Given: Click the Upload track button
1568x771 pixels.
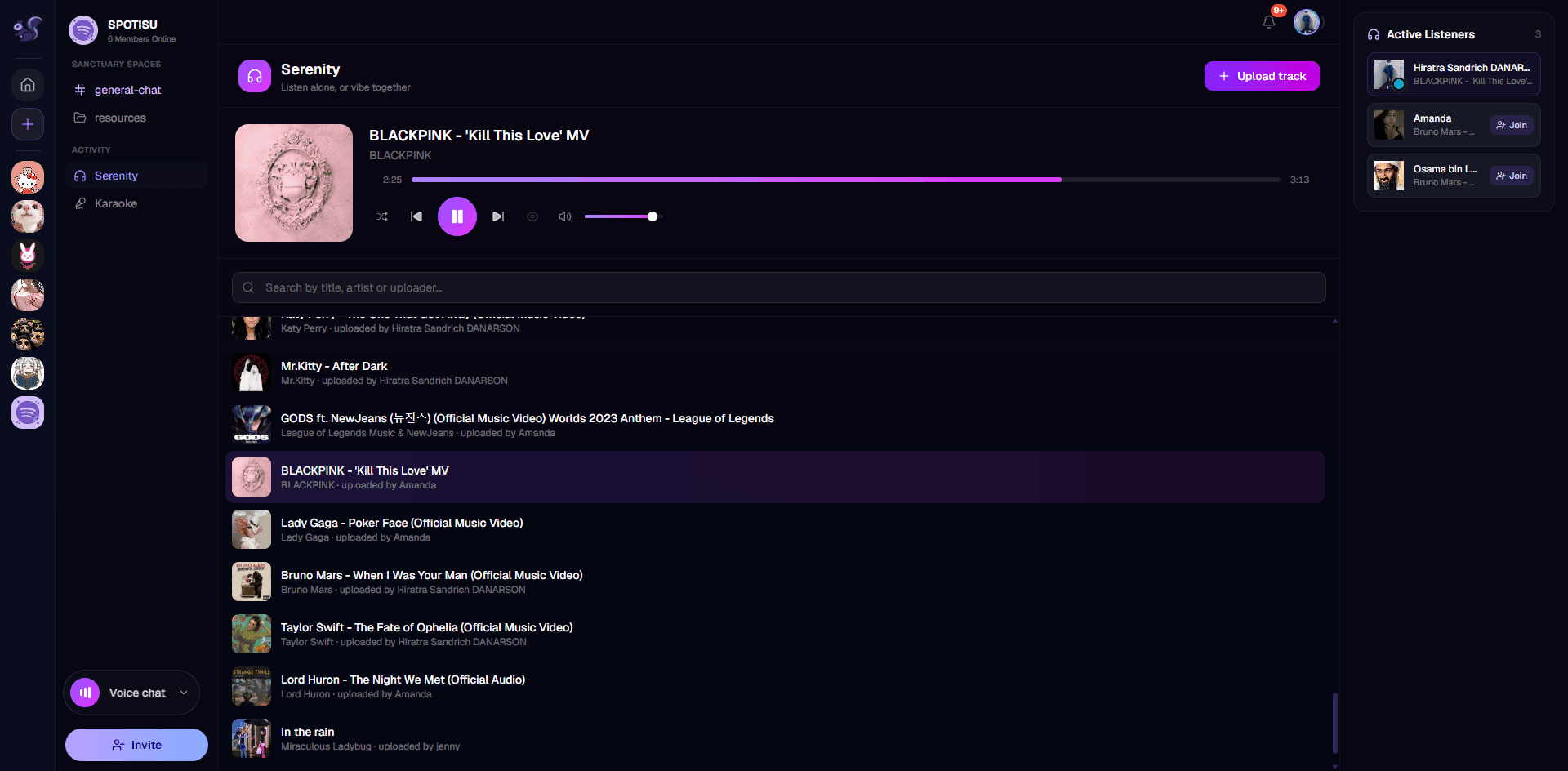Looking at the screenshot, I should tap(1262, 76).
